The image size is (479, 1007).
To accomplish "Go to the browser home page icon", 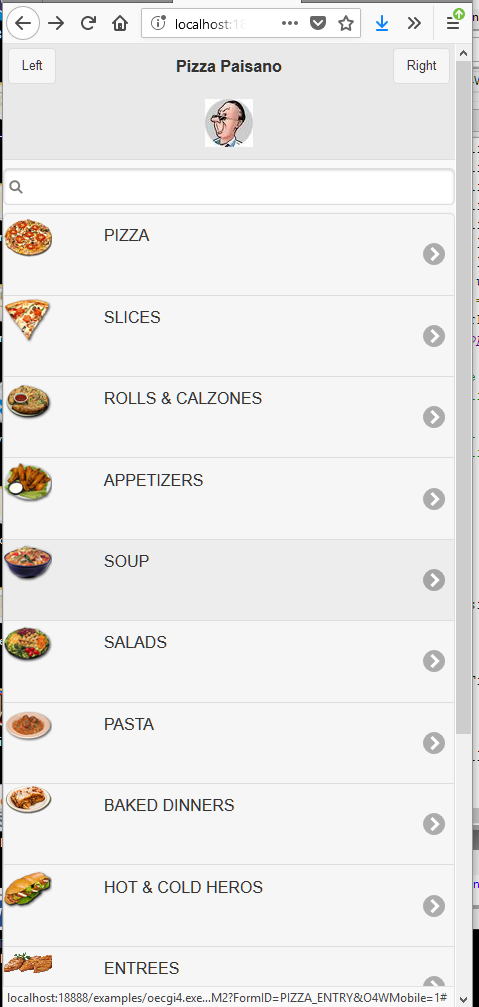I will pyautogui.click(x=119, y=24).
